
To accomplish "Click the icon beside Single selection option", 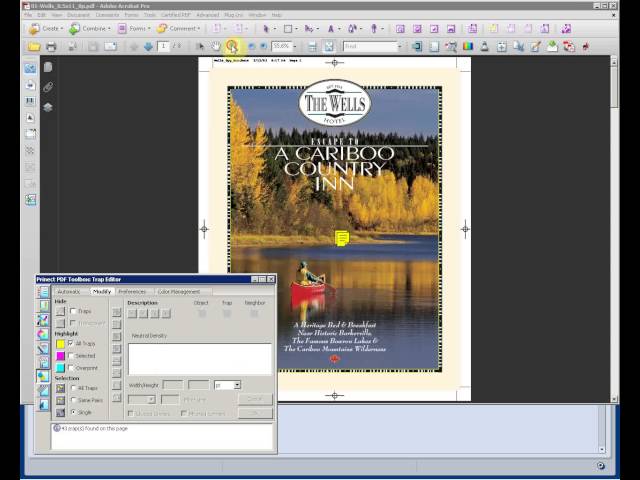I will click(x=60, y=413).
